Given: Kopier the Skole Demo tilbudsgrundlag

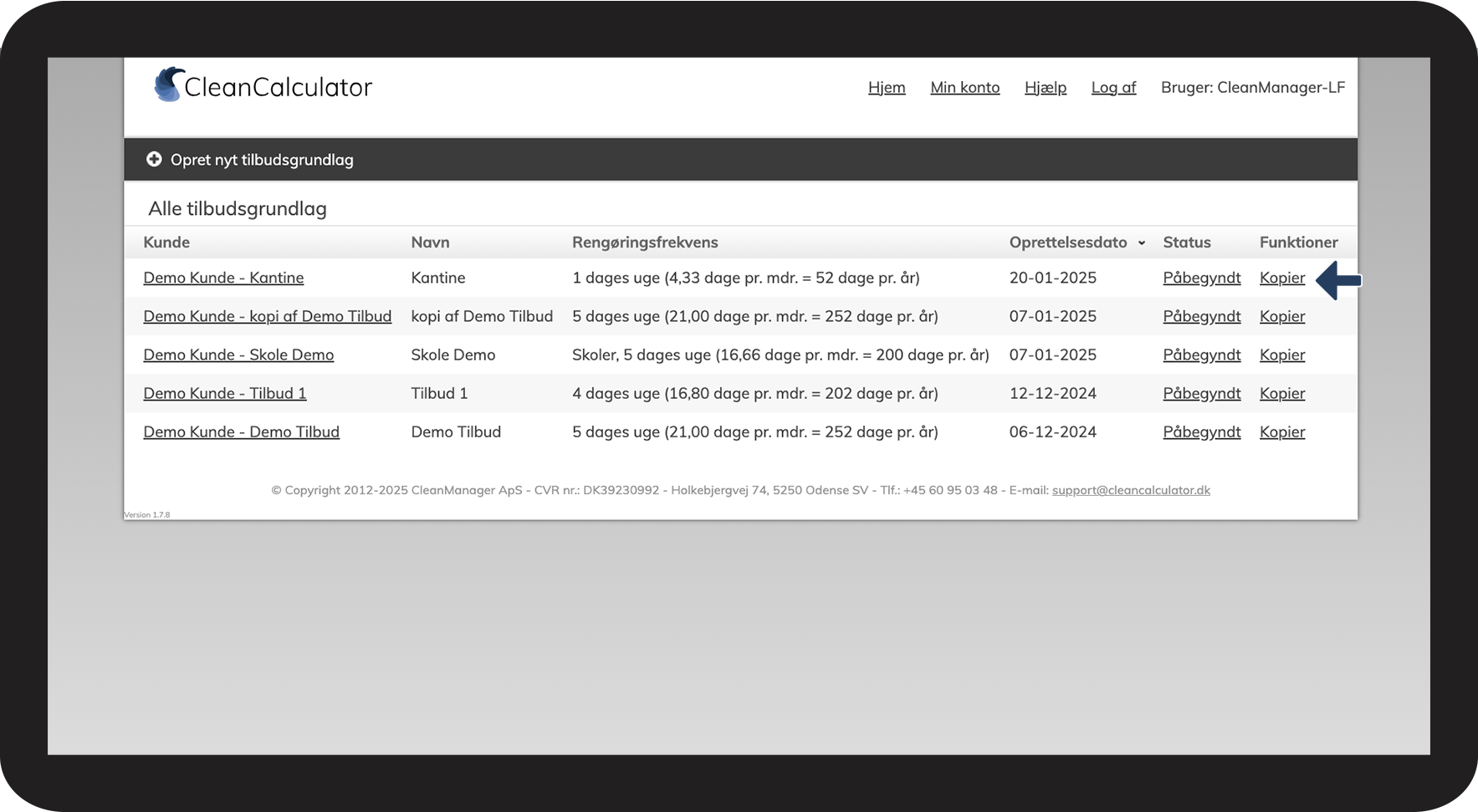Looking at the screenshot, I should click(x=1282, y=355).
